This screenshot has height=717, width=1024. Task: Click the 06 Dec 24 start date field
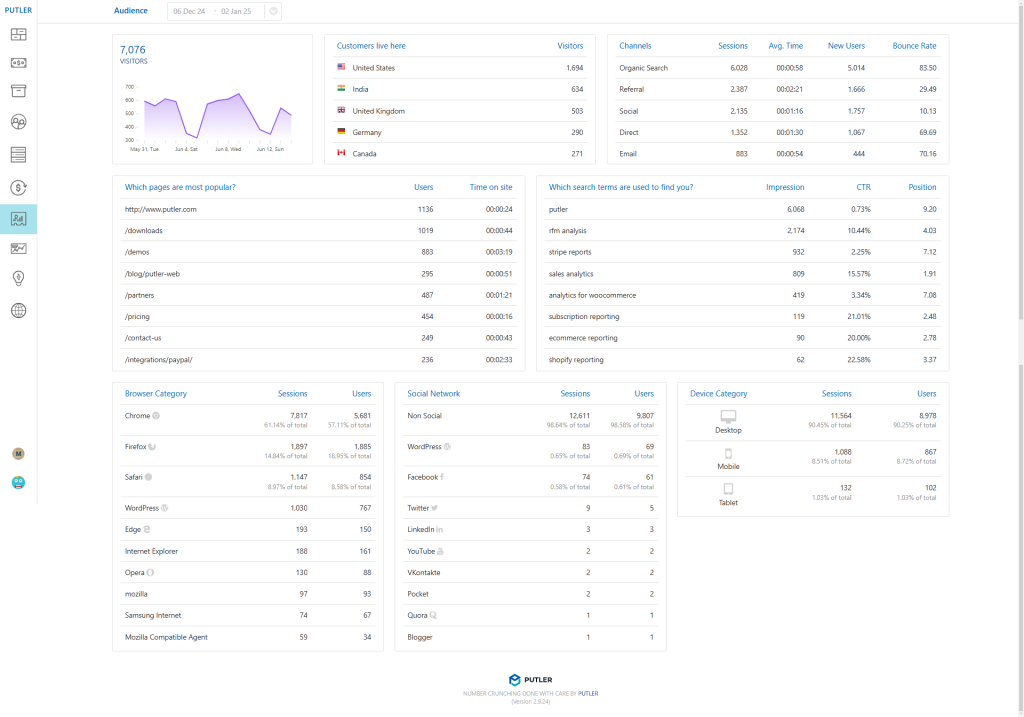[x=189, y=11]
